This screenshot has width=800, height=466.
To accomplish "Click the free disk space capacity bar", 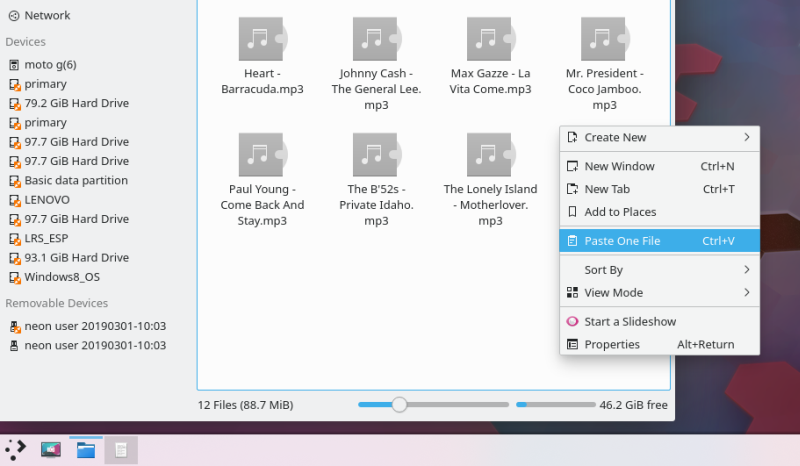I will (556, 405).
